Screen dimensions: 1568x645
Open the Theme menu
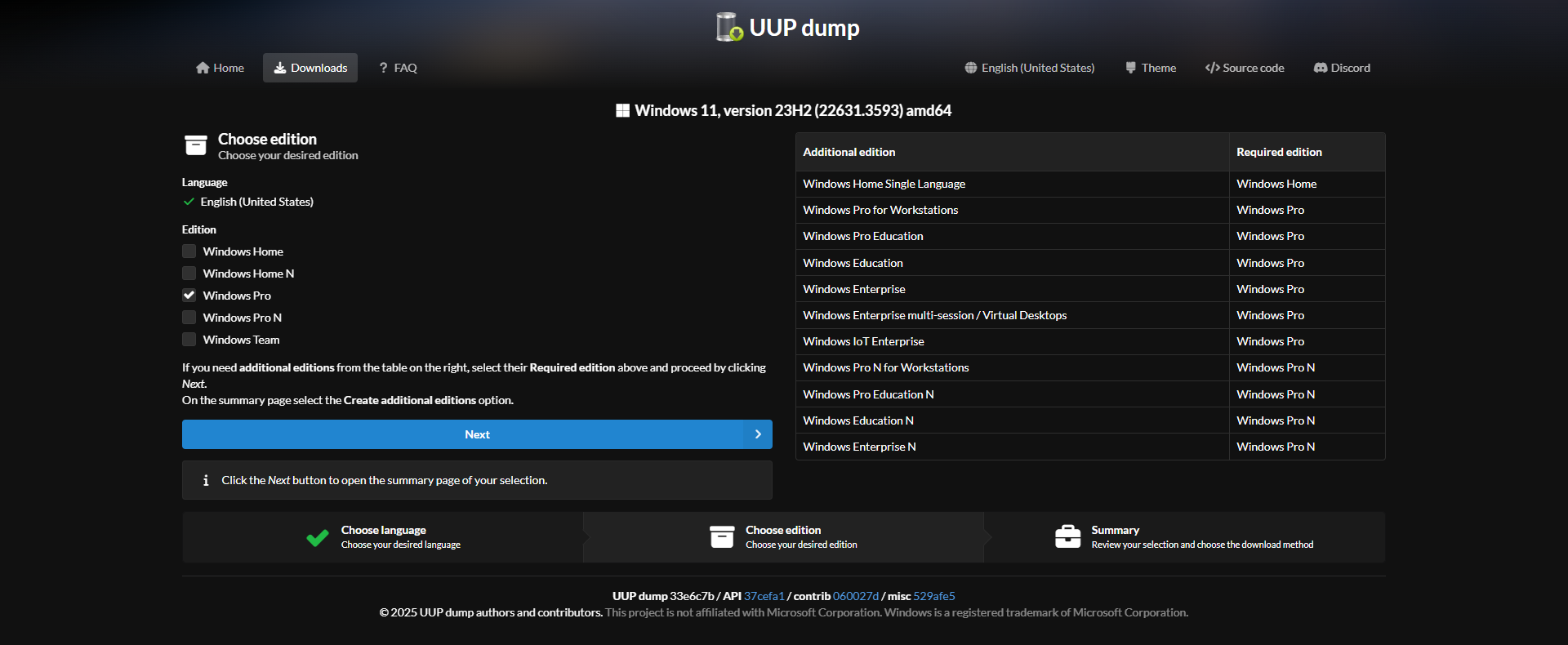pos(1151,68)
